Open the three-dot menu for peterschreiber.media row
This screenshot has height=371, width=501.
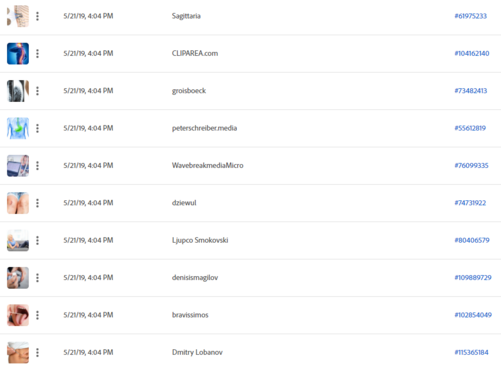click(x=37, y=128)
